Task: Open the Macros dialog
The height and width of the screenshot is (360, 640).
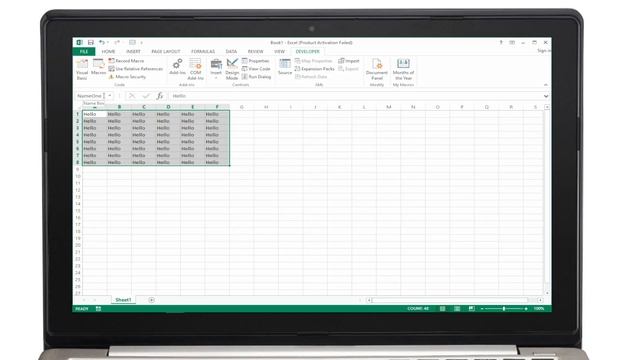Action: 98,67
